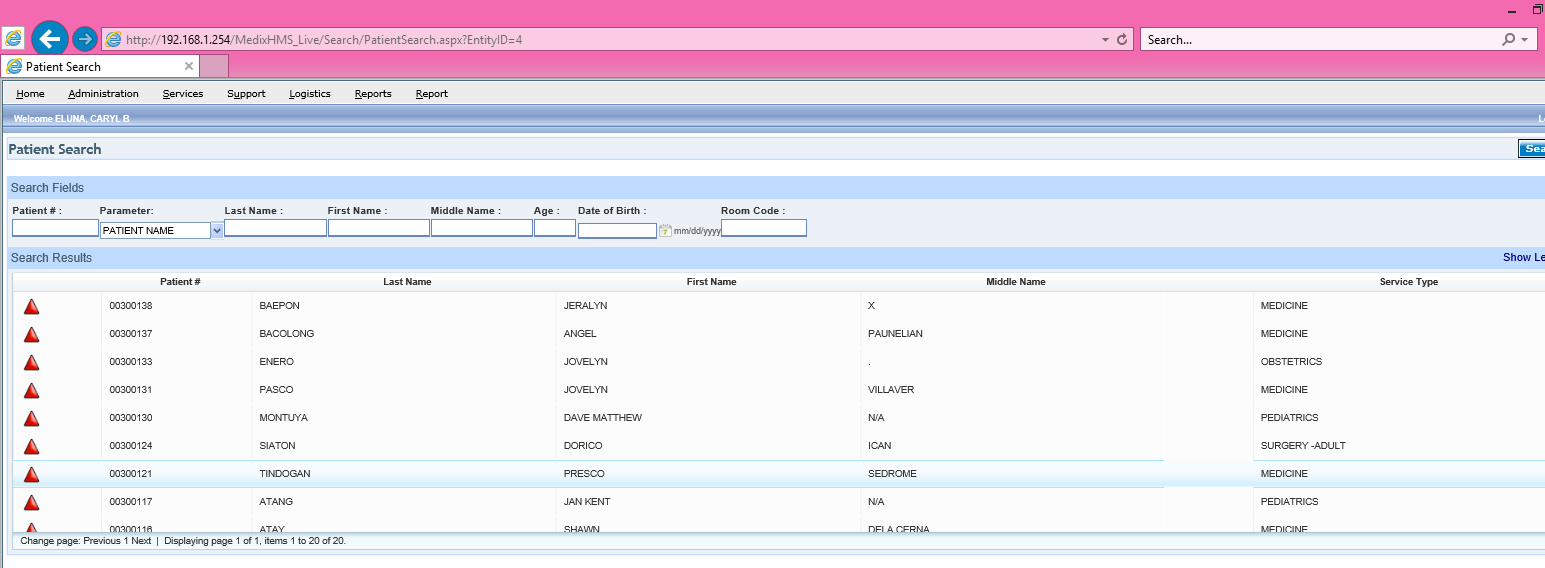This screenshot has height=568, width=1545.
Task: Select middle name PAUNELIAN cell
Action: pos(895,334)
